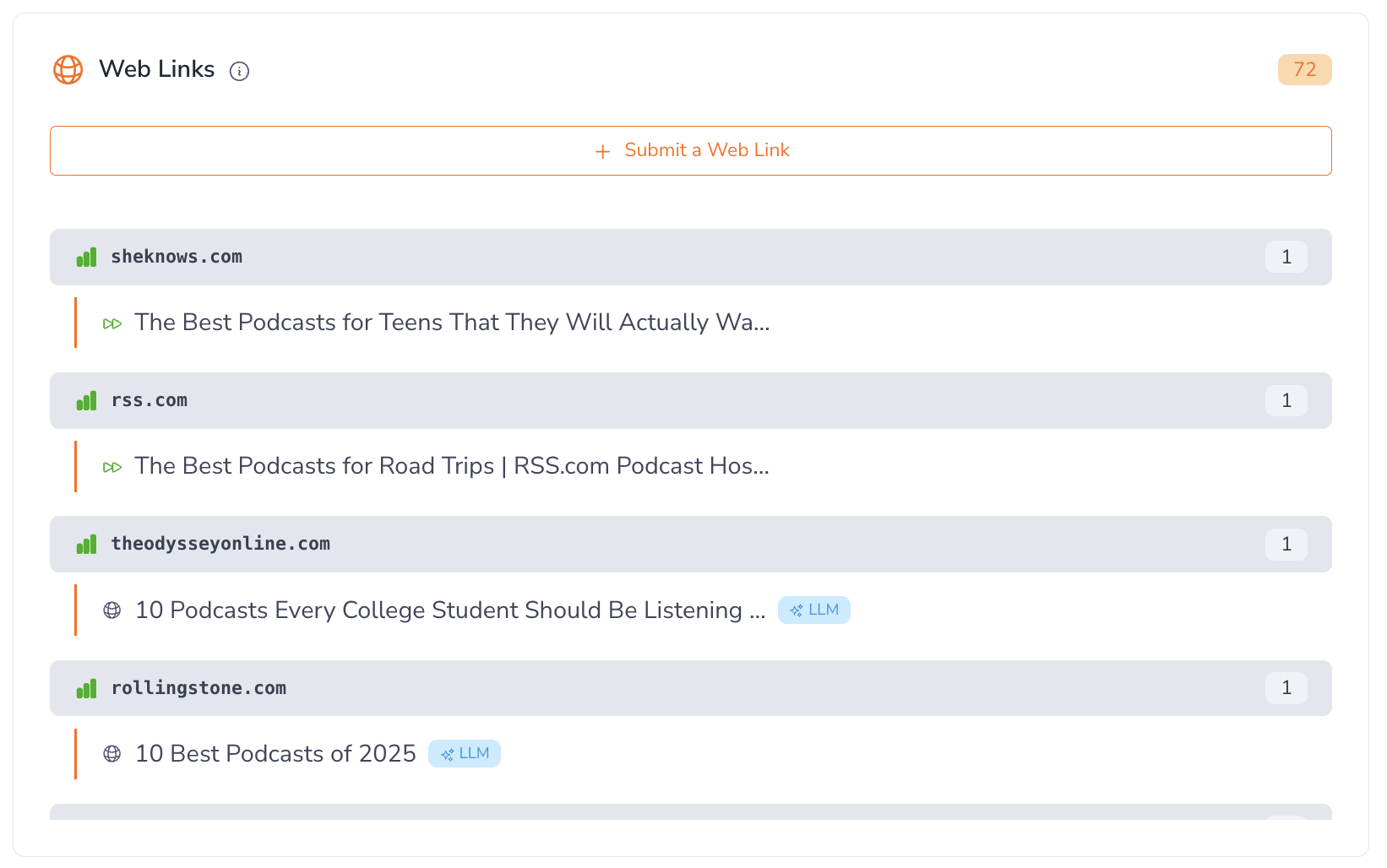Click the globe icon by 10 Best Podcasts of 2025
The height and width of the screenshot is (868, 1387).
coord(112,754)
